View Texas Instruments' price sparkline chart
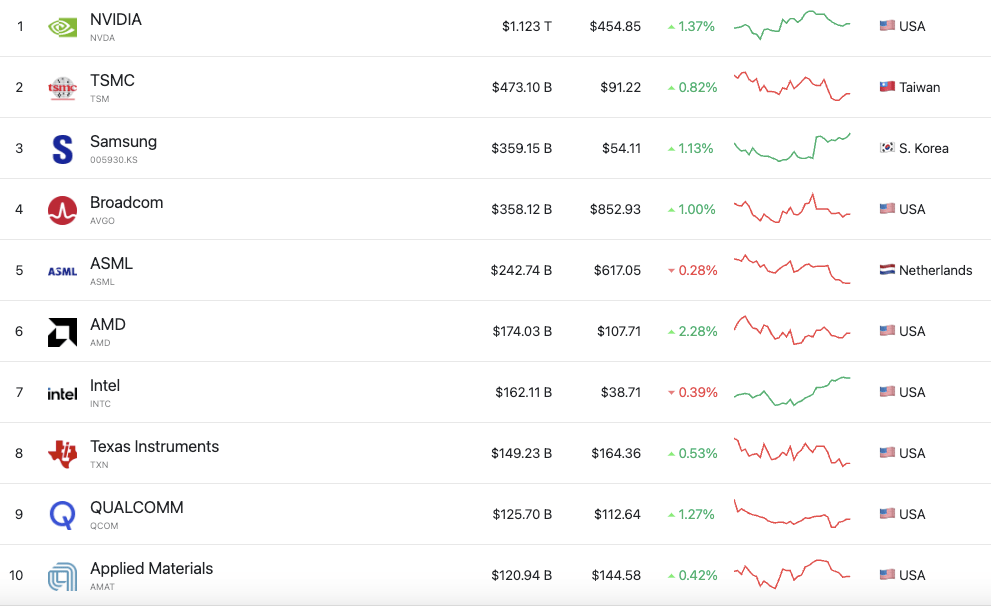 792,452
